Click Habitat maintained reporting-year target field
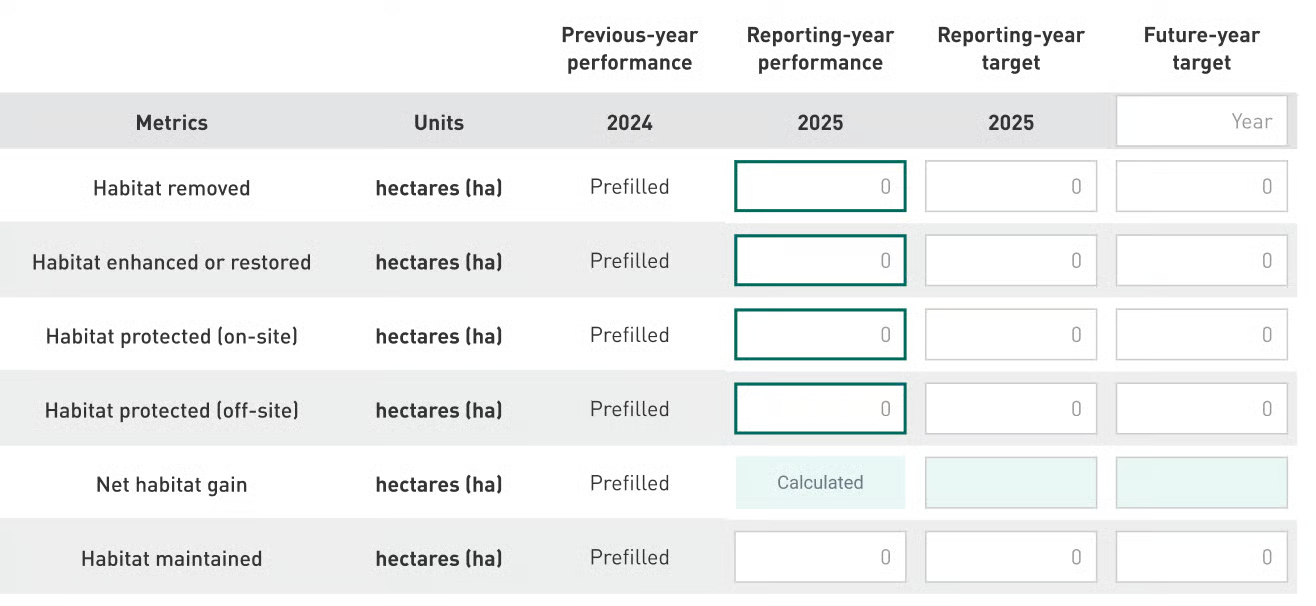The width and height of the screenshot is (1316, 606). click(1011, 557)
